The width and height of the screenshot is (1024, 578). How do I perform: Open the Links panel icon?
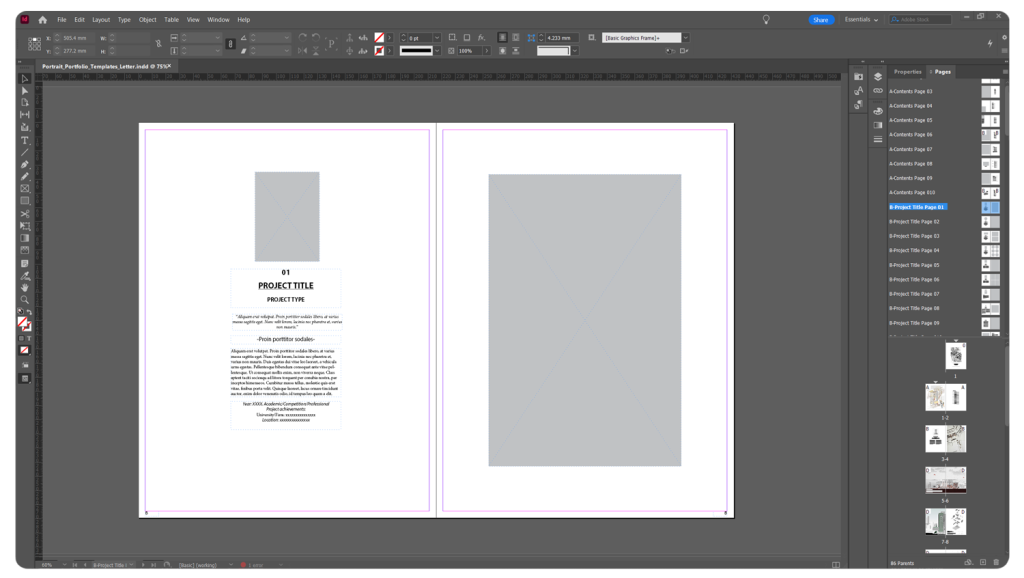click(878, 91)
